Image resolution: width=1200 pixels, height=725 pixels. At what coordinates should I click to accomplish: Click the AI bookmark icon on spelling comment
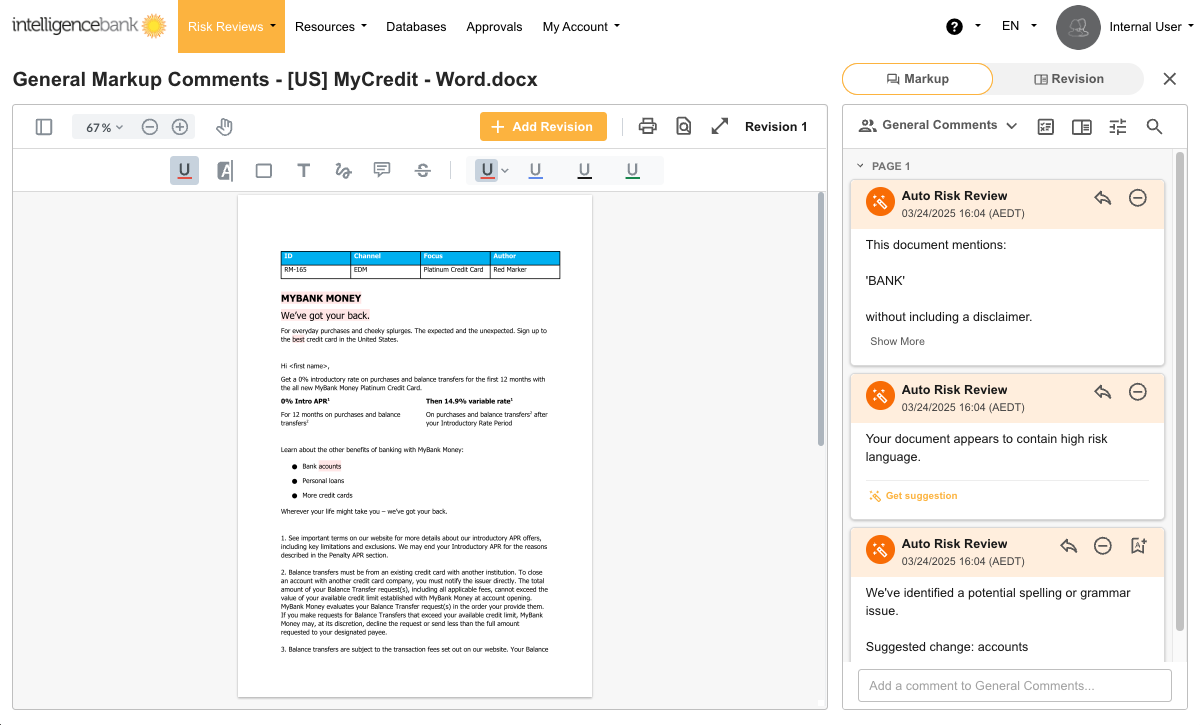coord(1138,546)
